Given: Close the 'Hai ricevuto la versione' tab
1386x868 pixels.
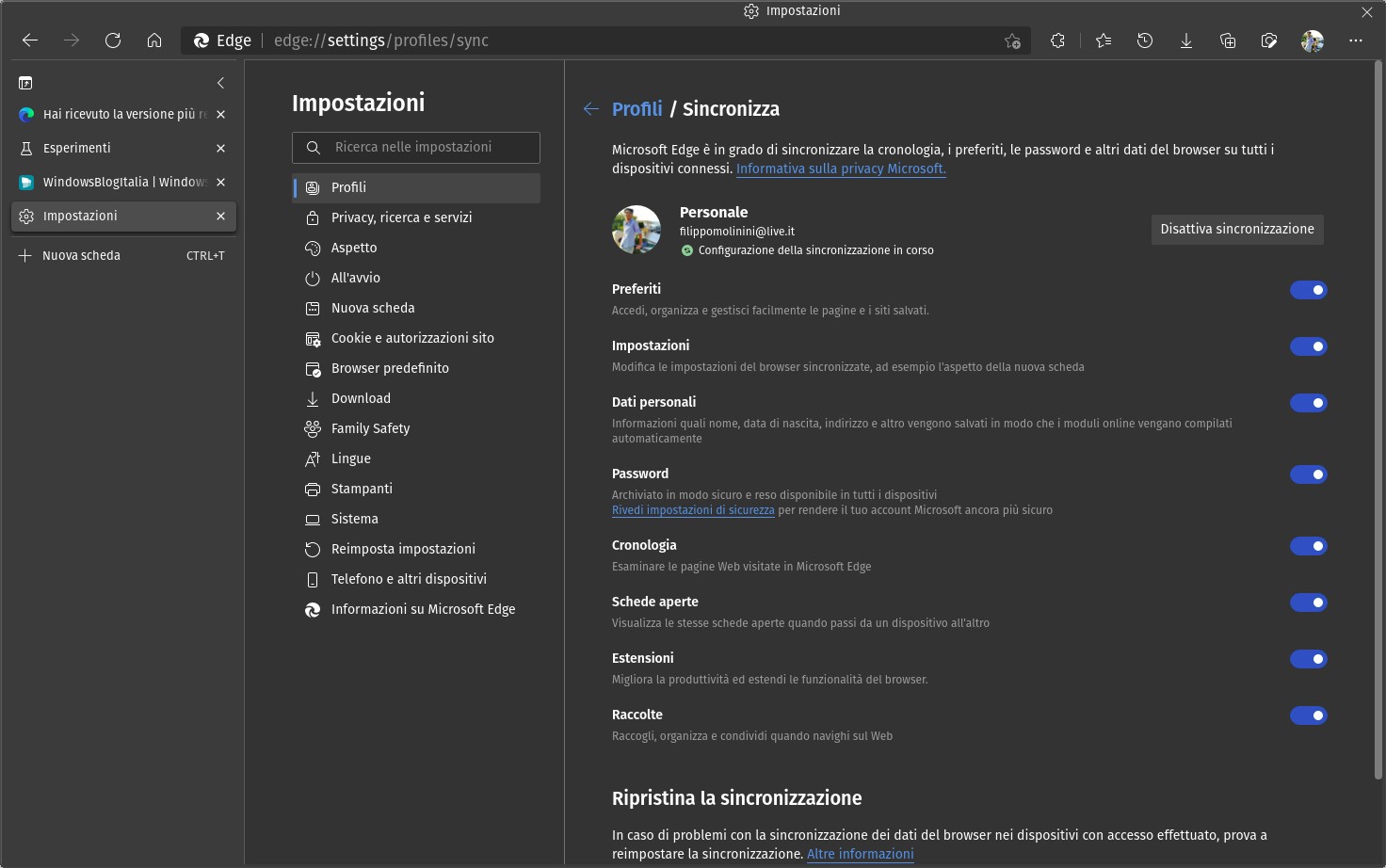Looking at the screenshot, I should 220,114.
